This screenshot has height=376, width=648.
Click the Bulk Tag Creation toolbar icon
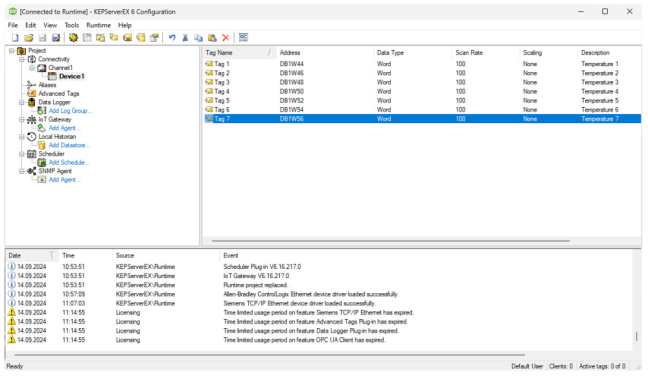tap(127, 38)
